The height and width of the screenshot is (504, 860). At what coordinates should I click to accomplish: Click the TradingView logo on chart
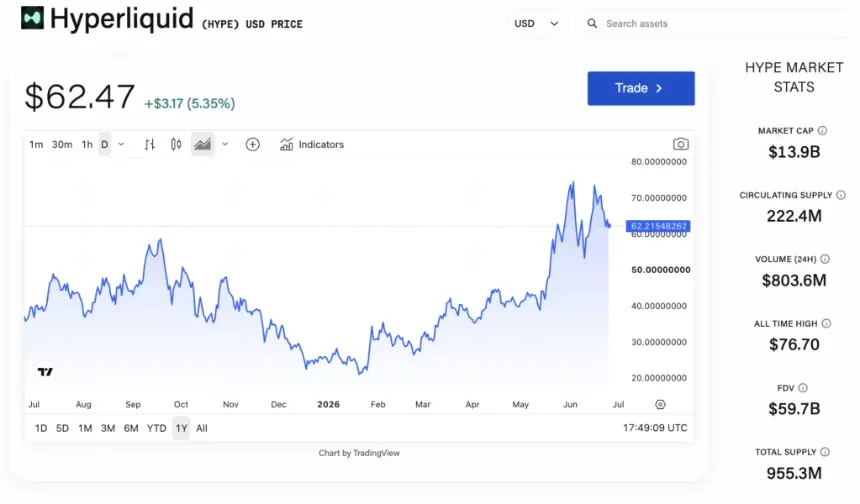45,372
